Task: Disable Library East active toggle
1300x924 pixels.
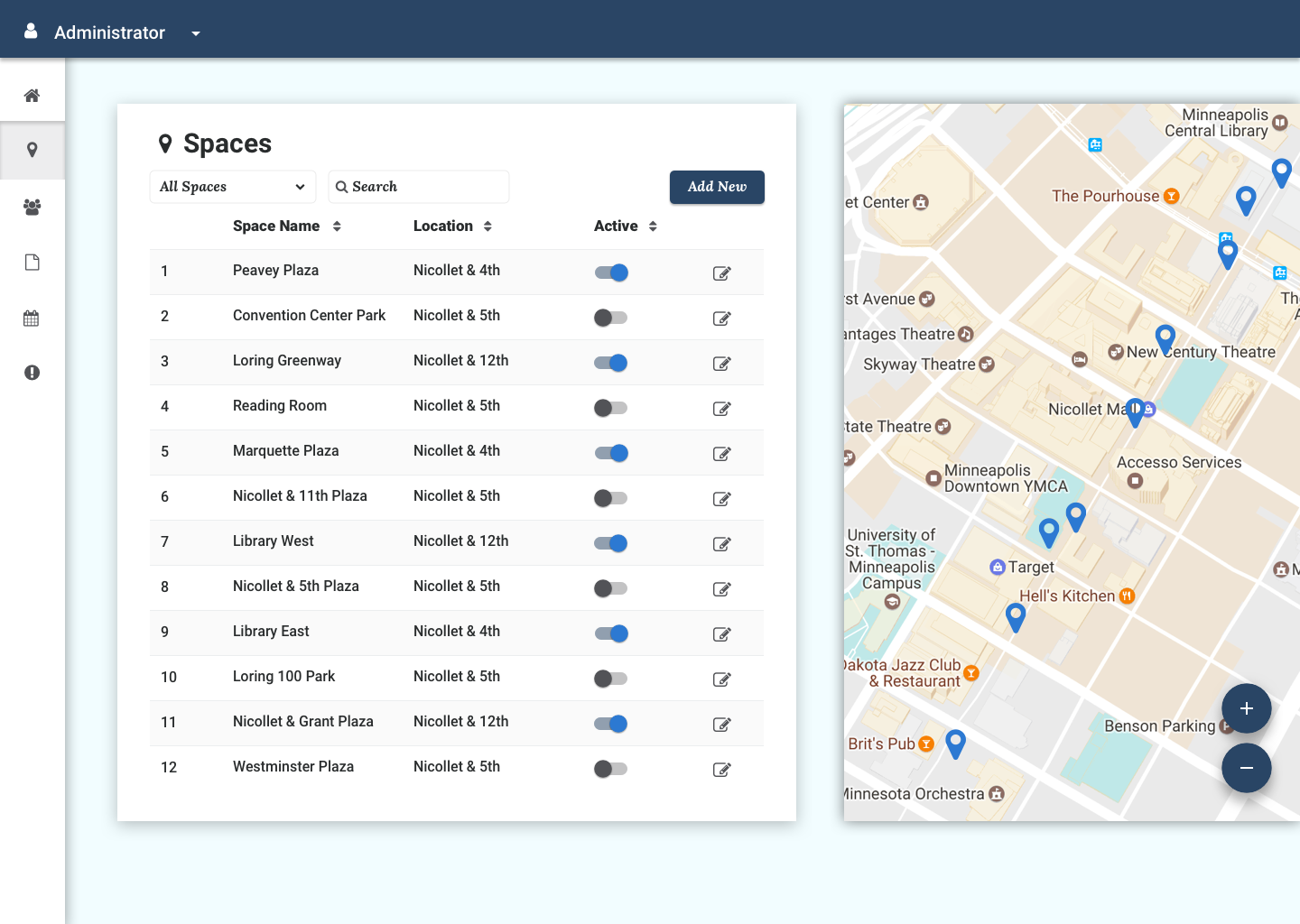Action: 611,633
